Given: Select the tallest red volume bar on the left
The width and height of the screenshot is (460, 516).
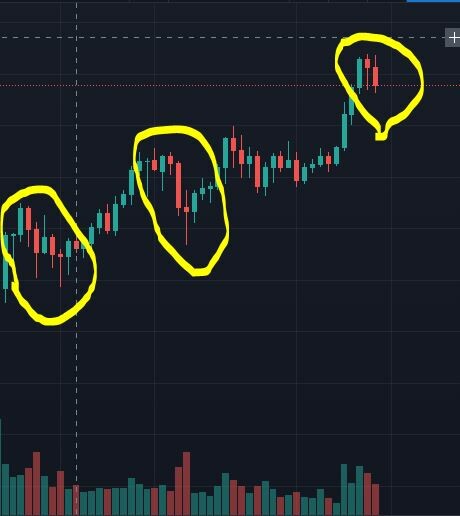Looking at the screenshot, I should pyautogui.click(x=36, y=483).
